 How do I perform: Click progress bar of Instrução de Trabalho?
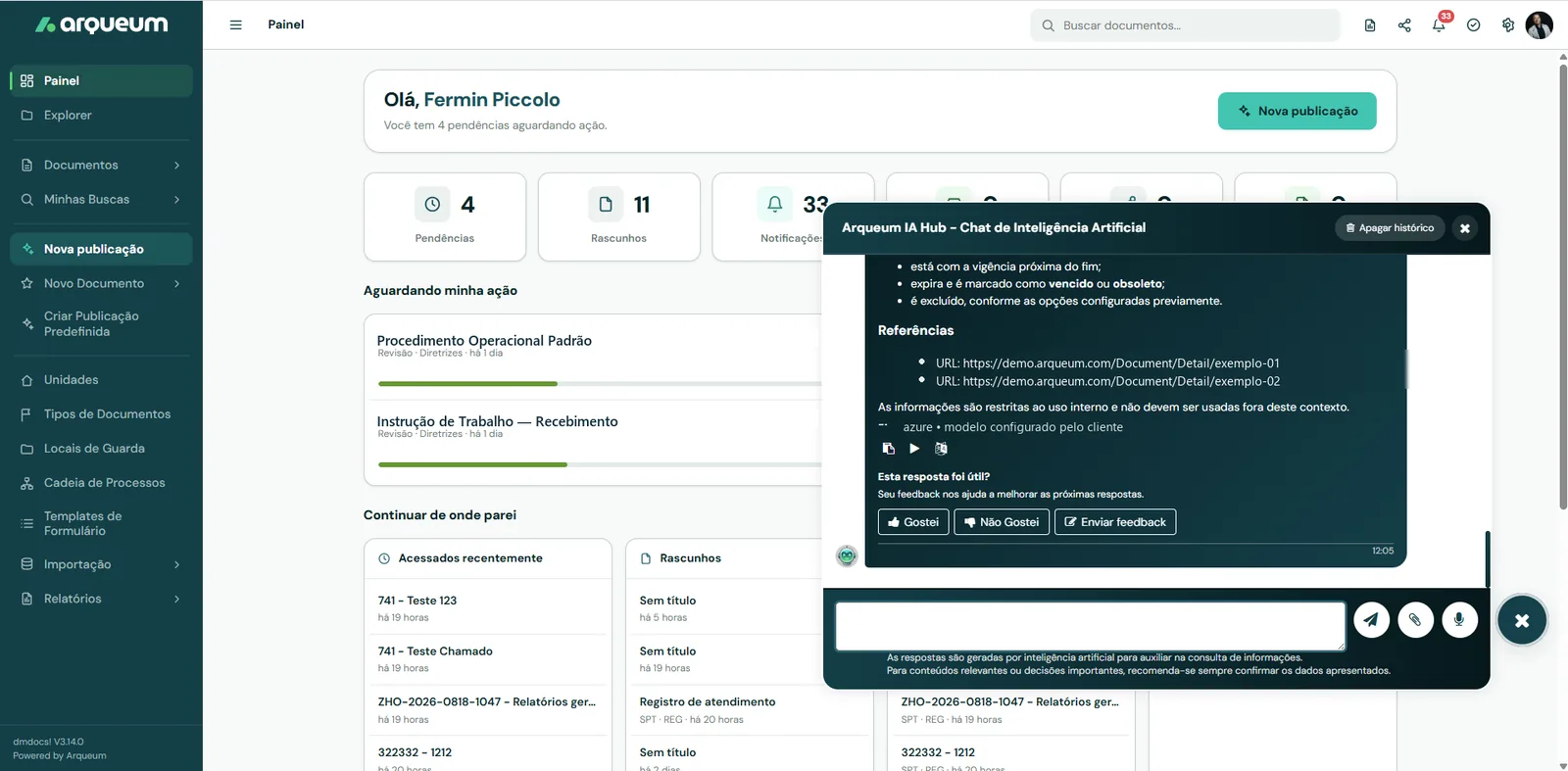pyautogui.click(x=600, y=464)
